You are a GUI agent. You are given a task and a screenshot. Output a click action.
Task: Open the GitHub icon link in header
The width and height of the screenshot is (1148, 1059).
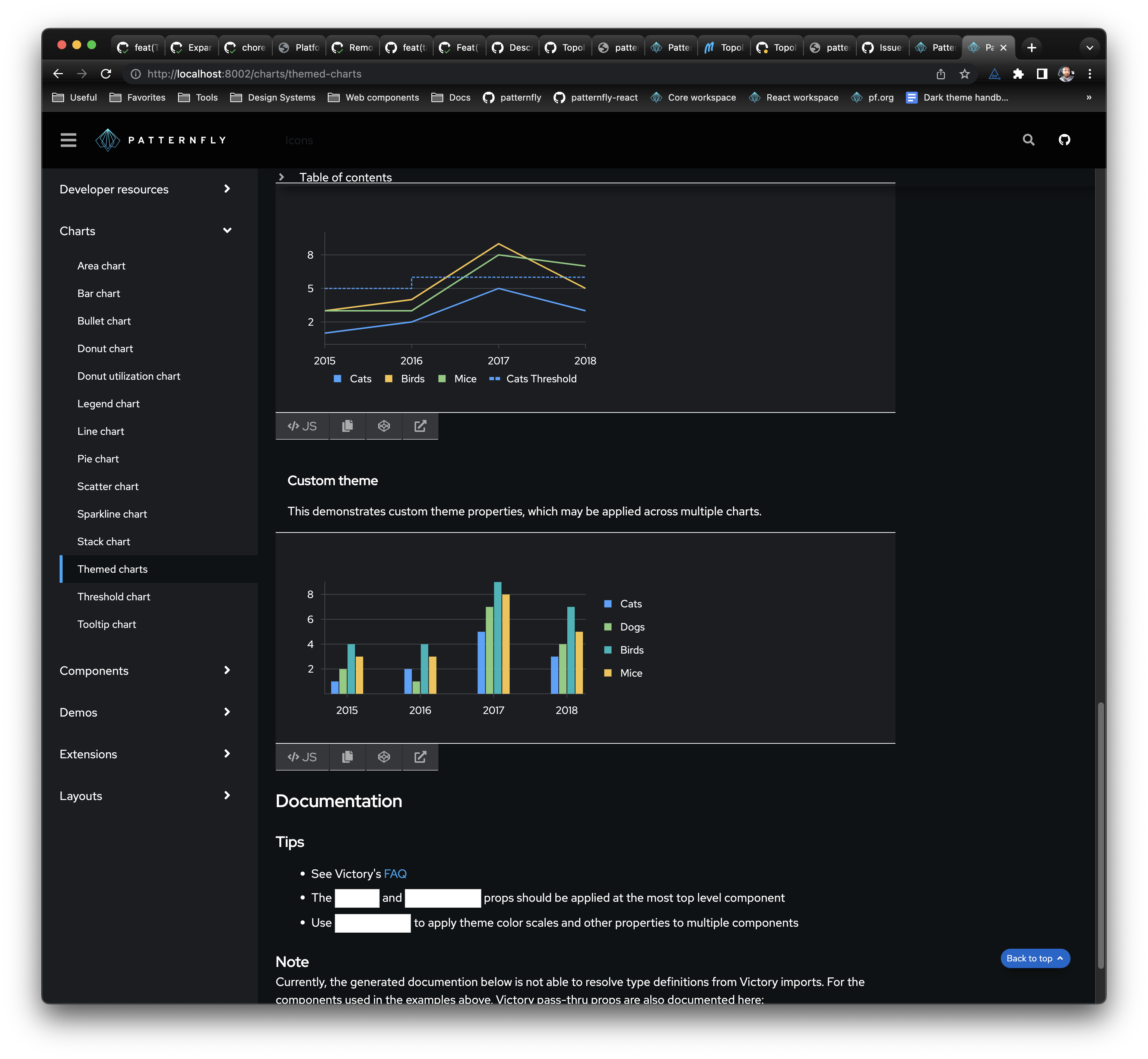[x=1064, y=140]
